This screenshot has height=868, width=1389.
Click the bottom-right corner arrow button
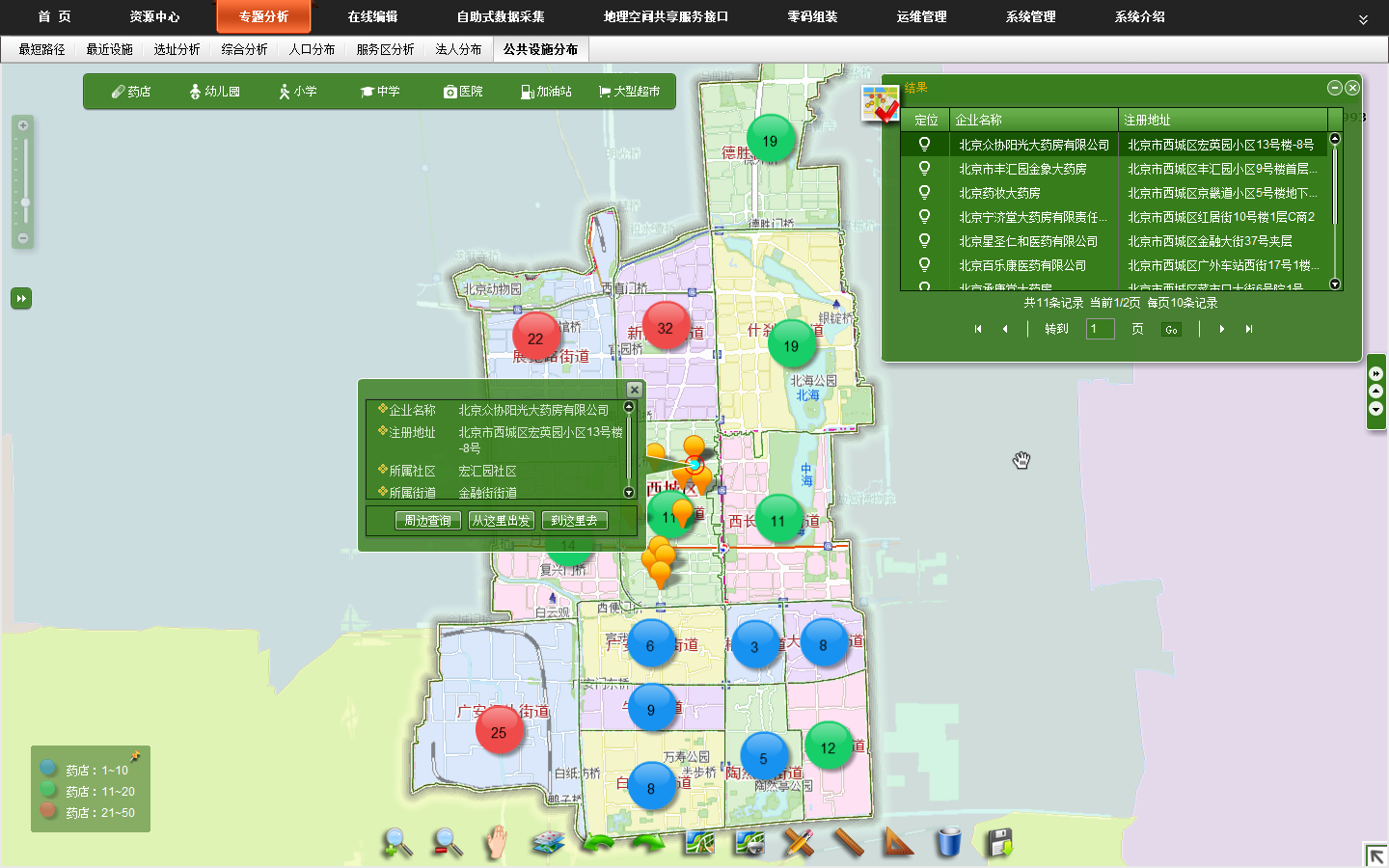[x=1375, y=854]
